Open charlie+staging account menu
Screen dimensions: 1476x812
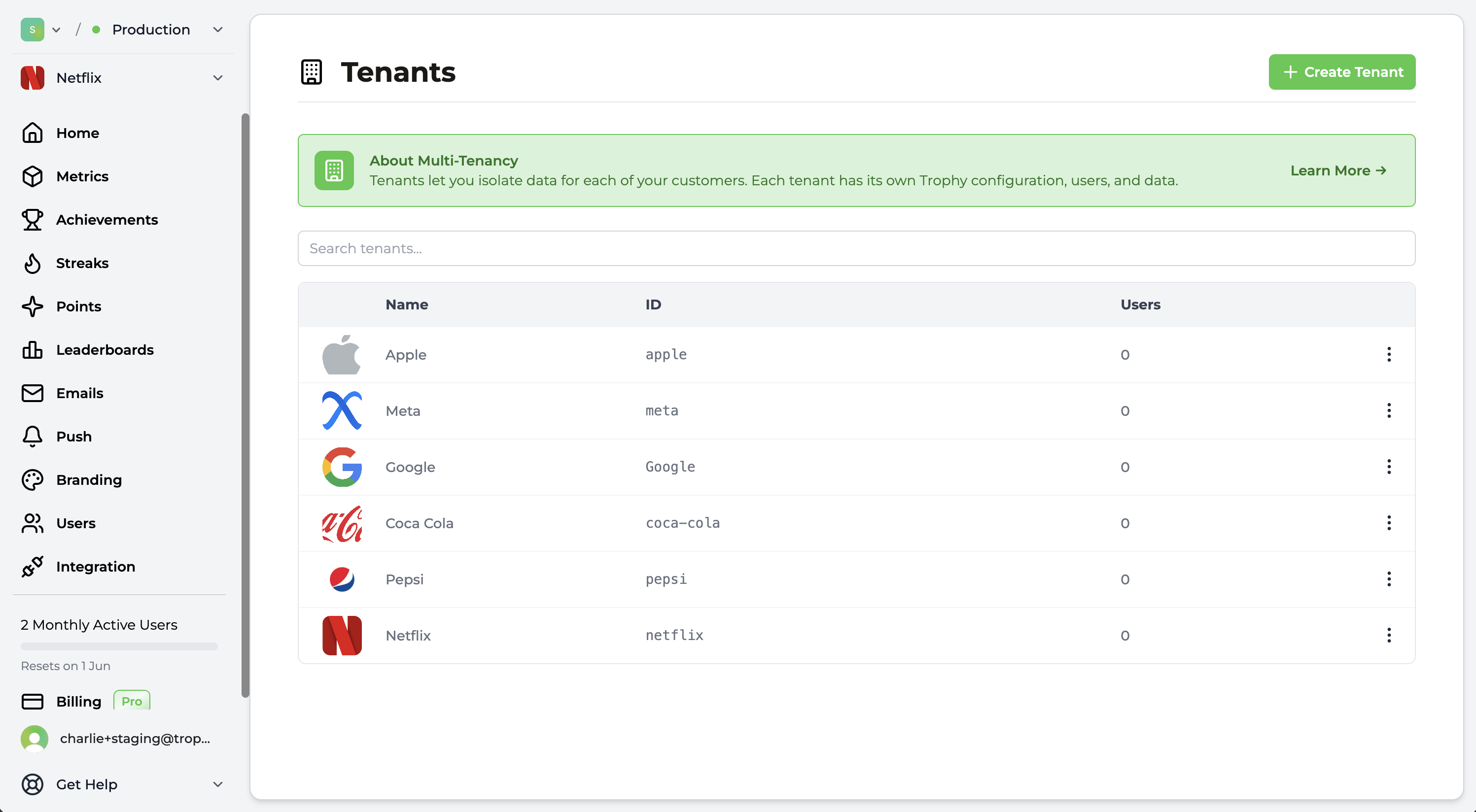click(135, 739)
